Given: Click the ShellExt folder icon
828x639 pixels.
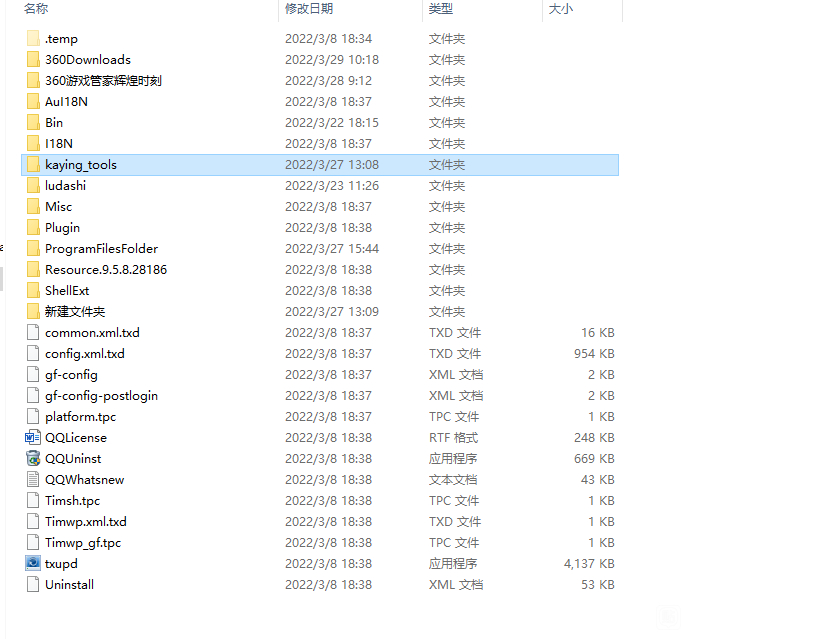Looking at the screenshot, I should (x=33, y=290).
